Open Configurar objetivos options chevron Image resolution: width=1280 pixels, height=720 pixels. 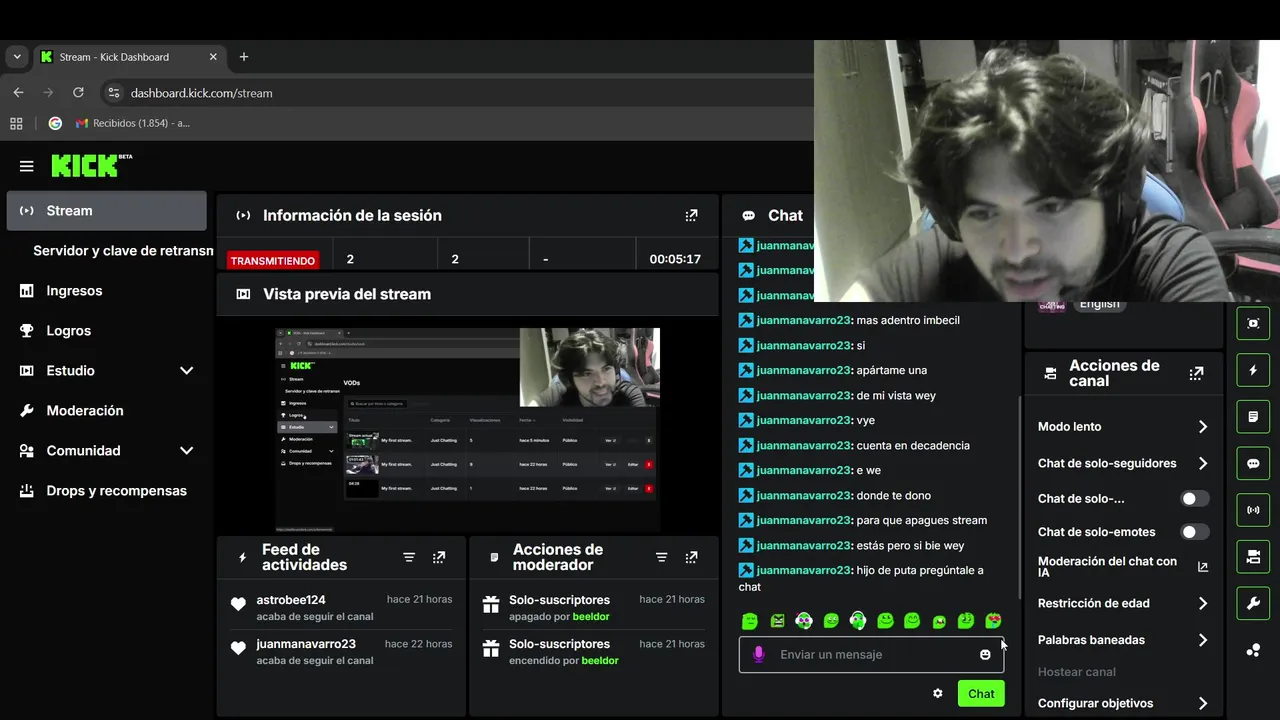pyautogui.click(x=1203, y=703)
